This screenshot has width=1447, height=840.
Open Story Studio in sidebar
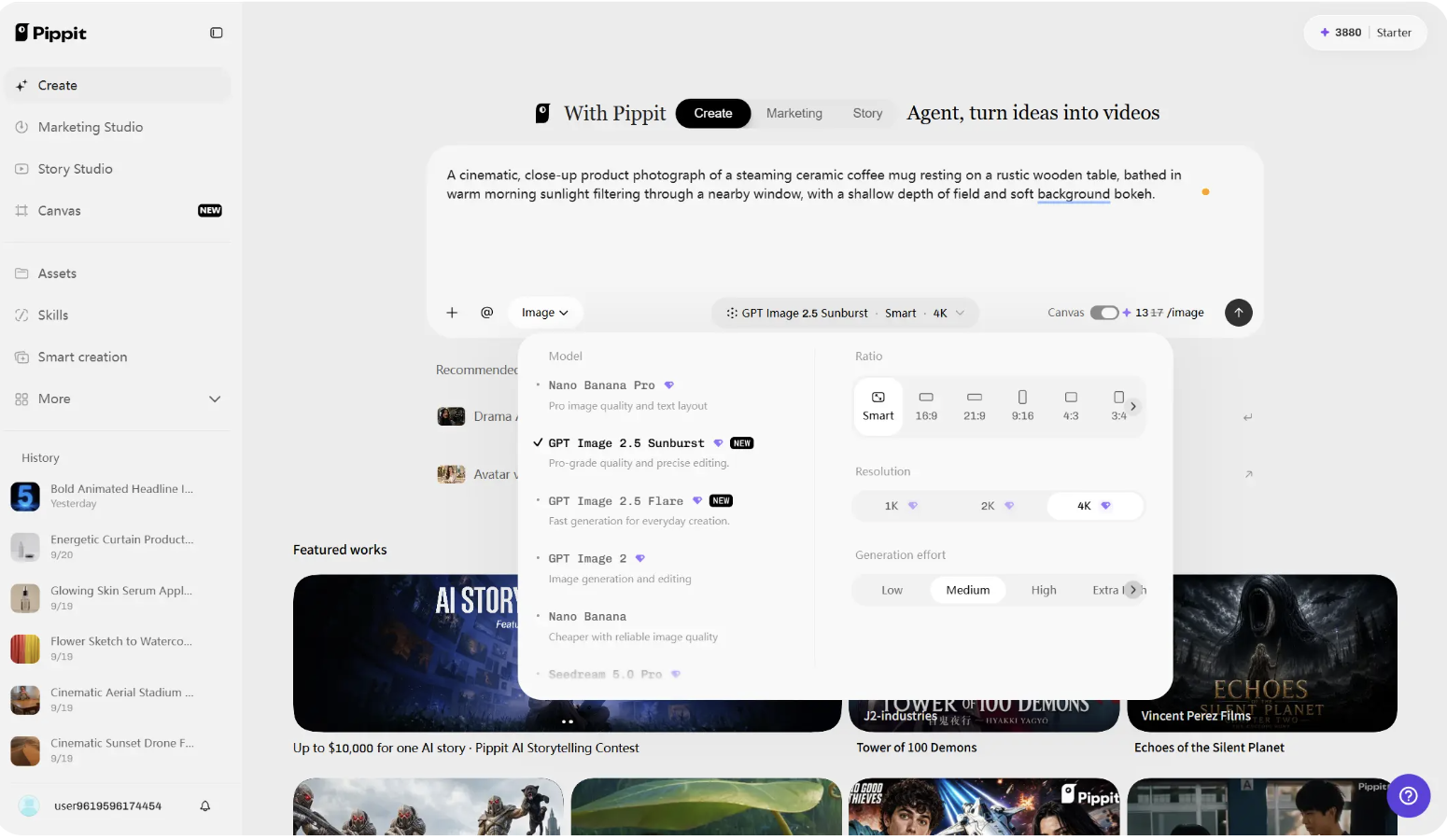click(x=117, y=169)
